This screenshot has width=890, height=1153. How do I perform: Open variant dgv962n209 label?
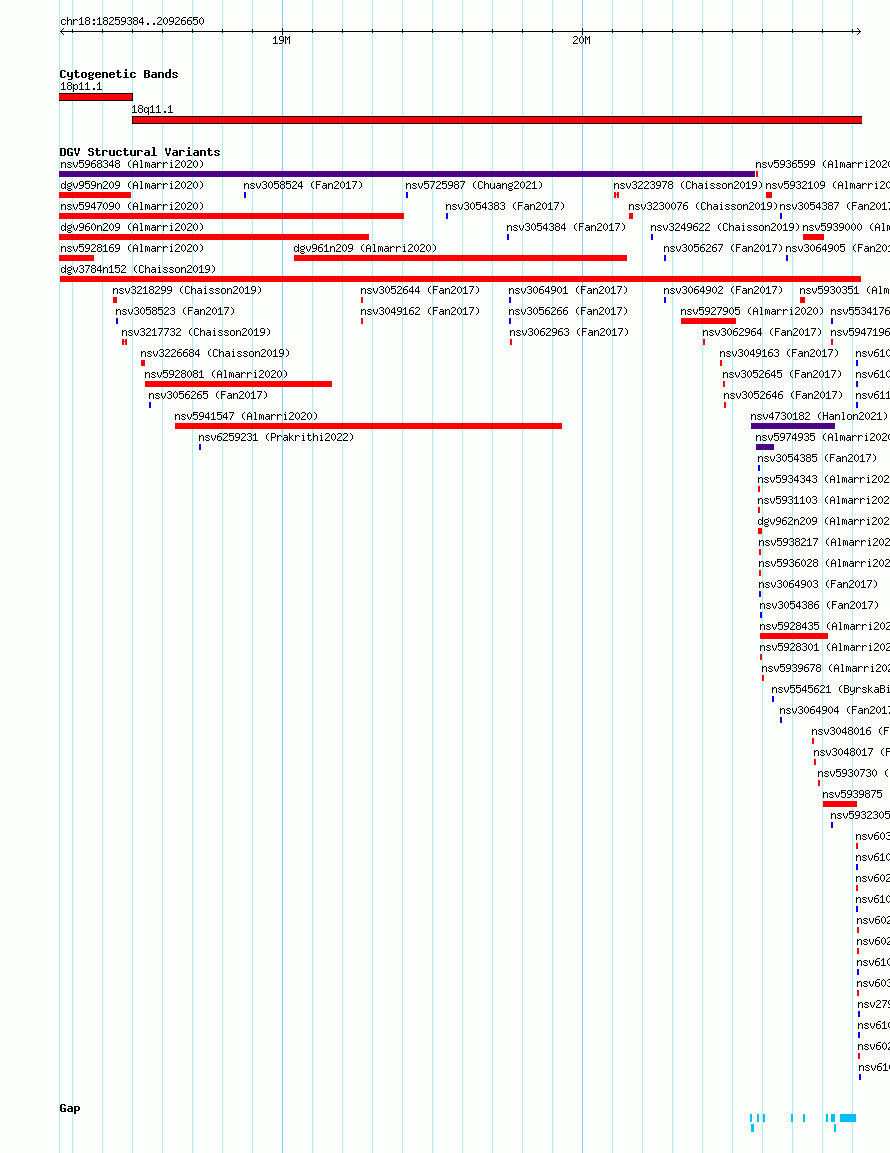point(823,521)
